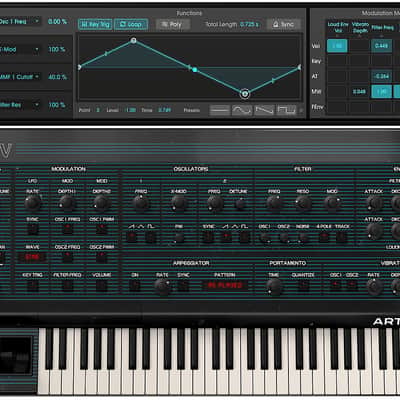Click the Vel to Filter Freq 0.449 cell

pos(382,46)
